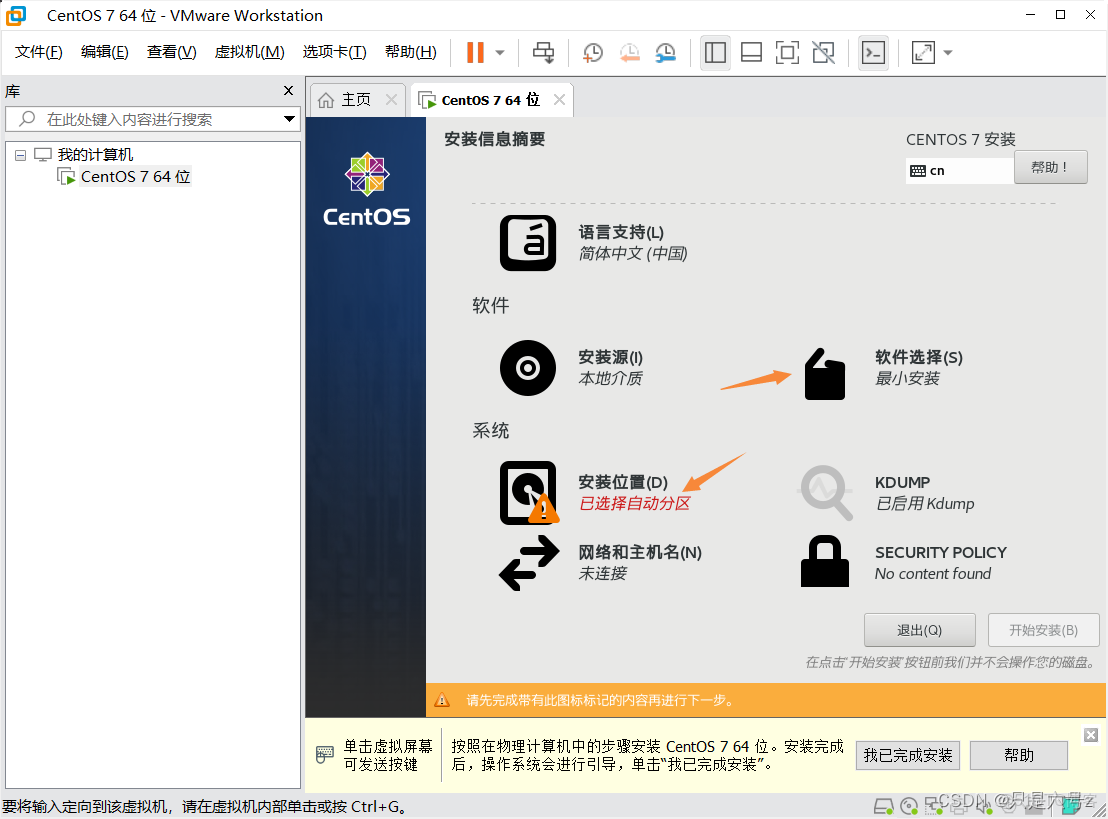Open 安装源(I) disc icon
The height and width of the screenshot is (819, 1108).
click(528, 367)
